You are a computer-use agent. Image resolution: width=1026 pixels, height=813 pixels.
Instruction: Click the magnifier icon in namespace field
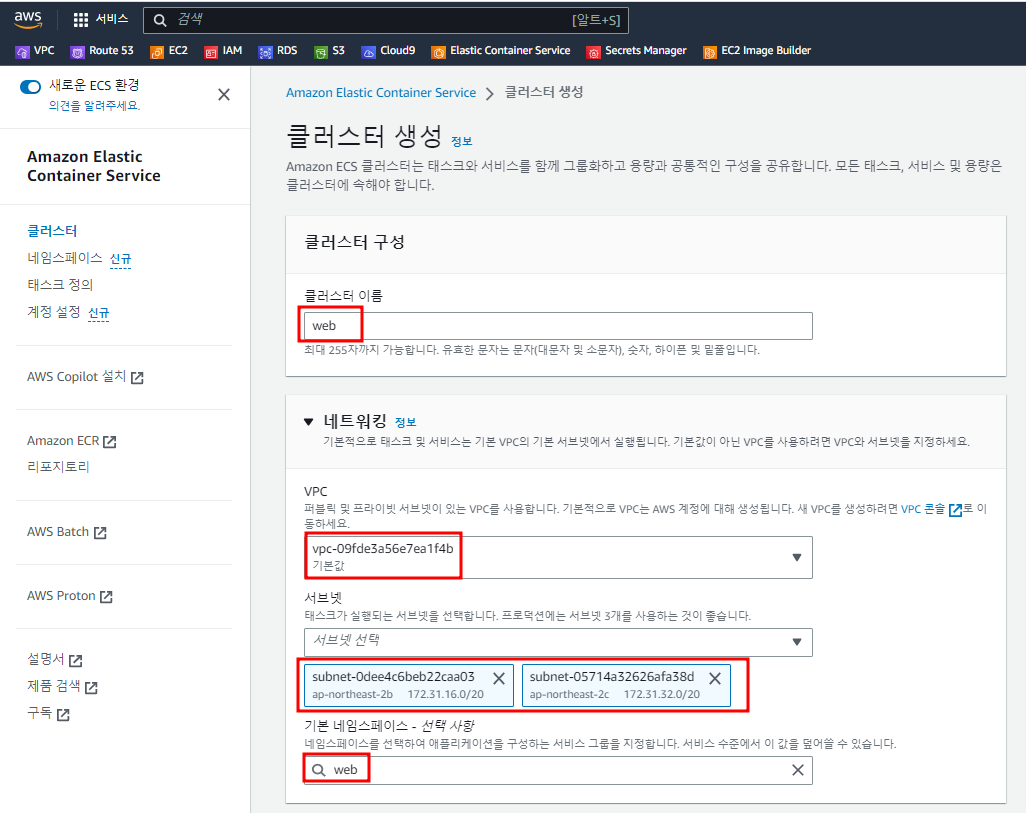click(x=319, y=770)
